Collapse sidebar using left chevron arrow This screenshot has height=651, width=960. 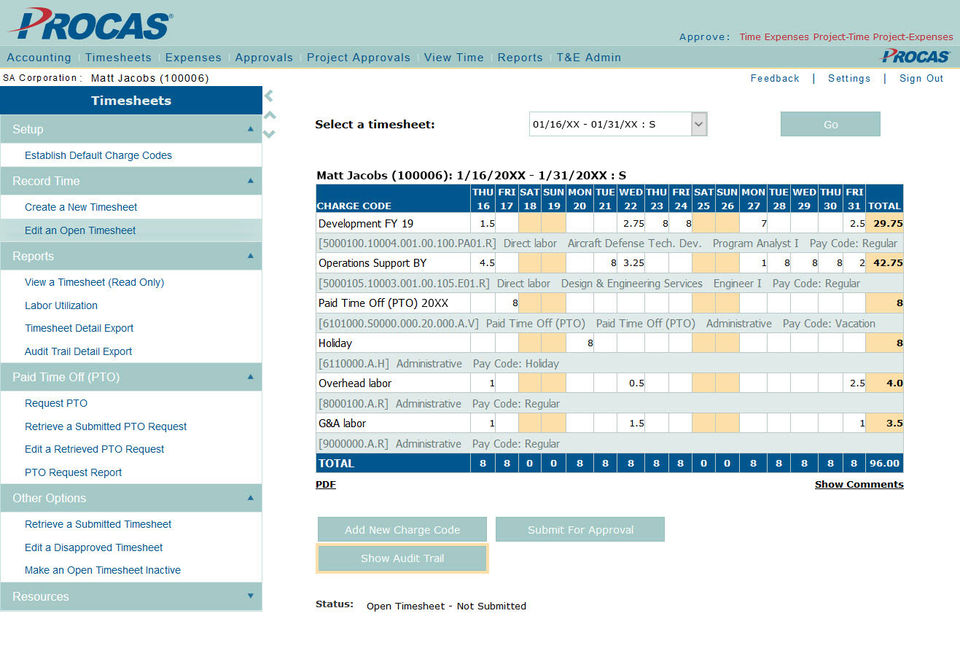(269, 96)
